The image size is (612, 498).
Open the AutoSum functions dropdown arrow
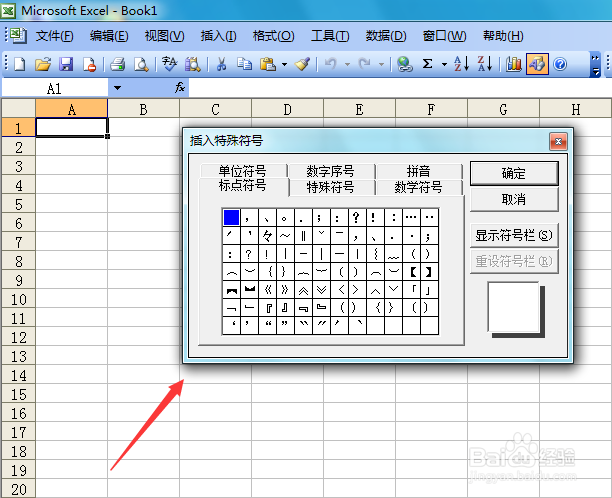(444, 64)
